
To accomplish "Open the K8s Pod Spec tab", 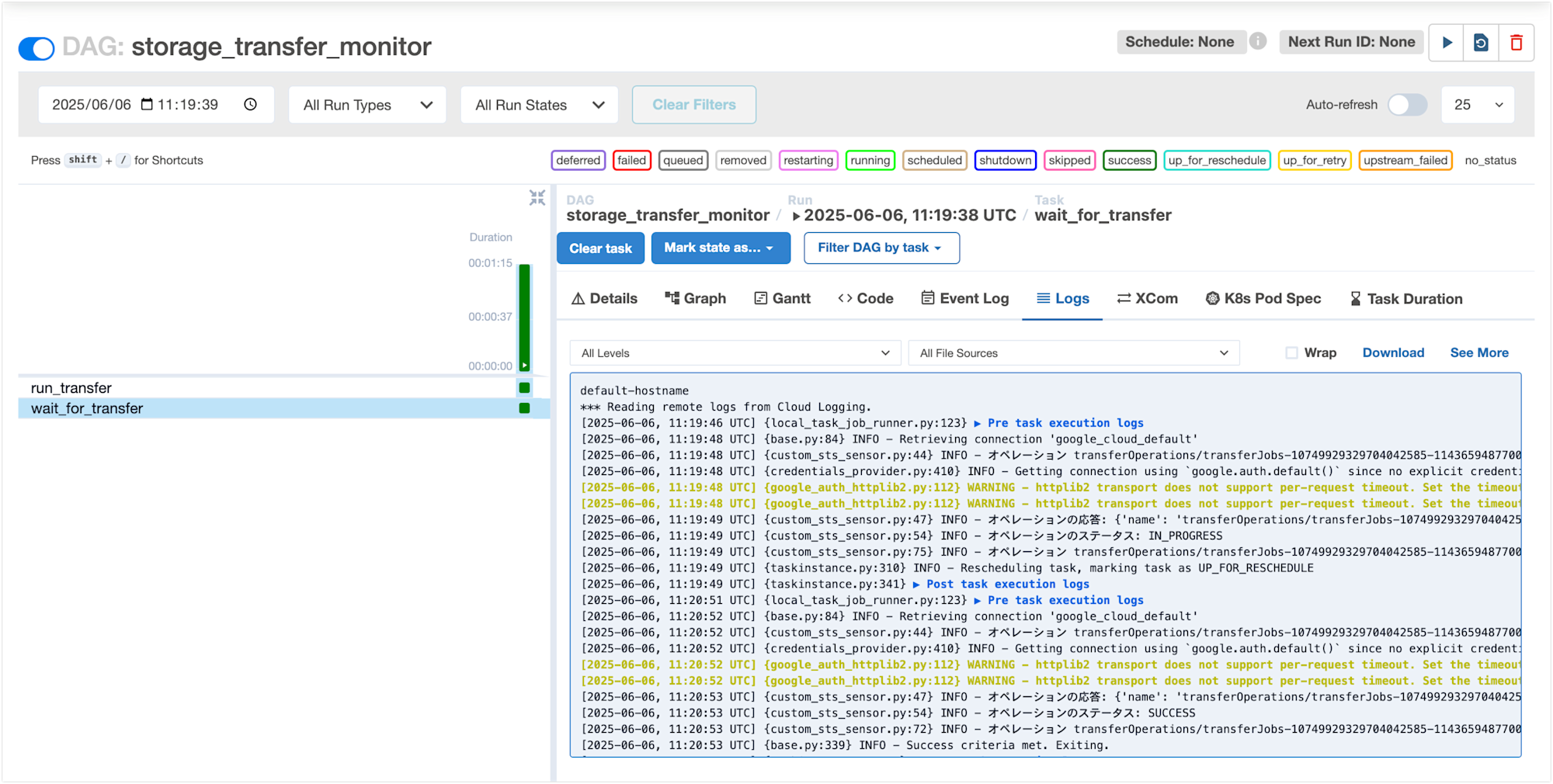I will click(x=1263, y=299).
